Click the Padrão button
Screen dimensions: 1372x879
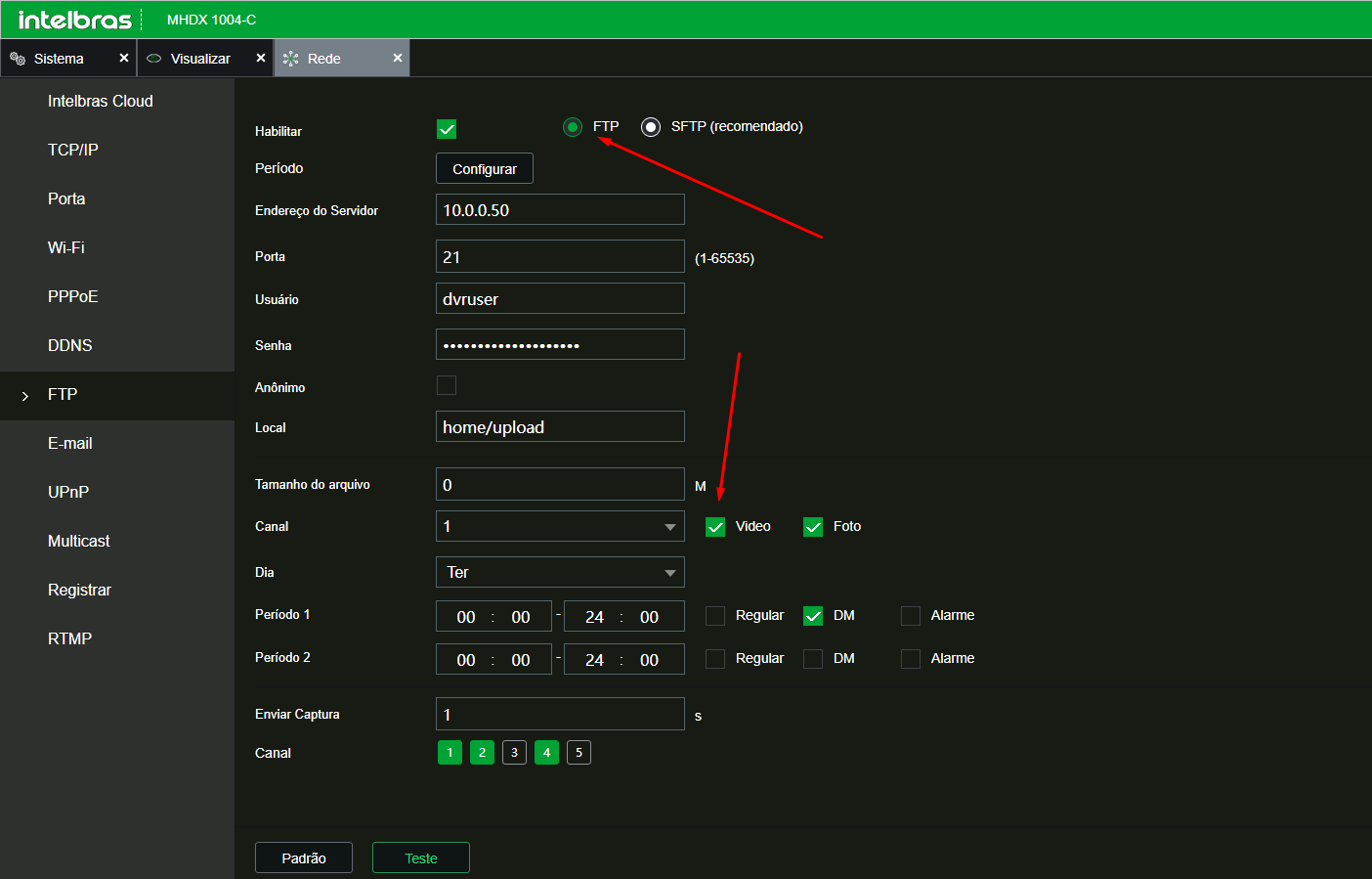point(304,857)
